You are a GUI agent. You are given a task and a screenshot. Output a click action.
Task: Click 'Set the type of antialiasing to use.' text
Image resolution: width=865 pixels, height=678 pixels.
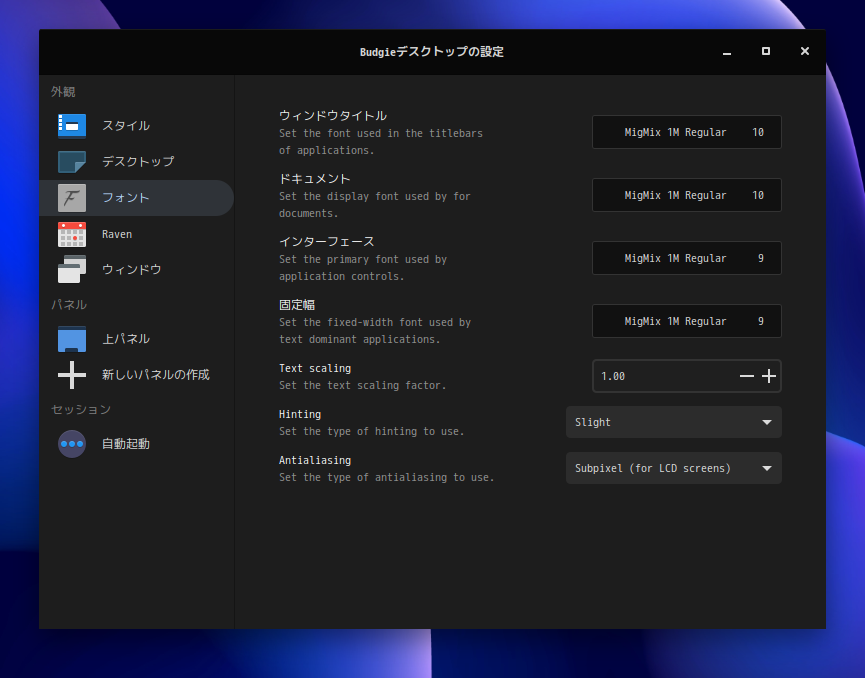(x=387, y=477)
